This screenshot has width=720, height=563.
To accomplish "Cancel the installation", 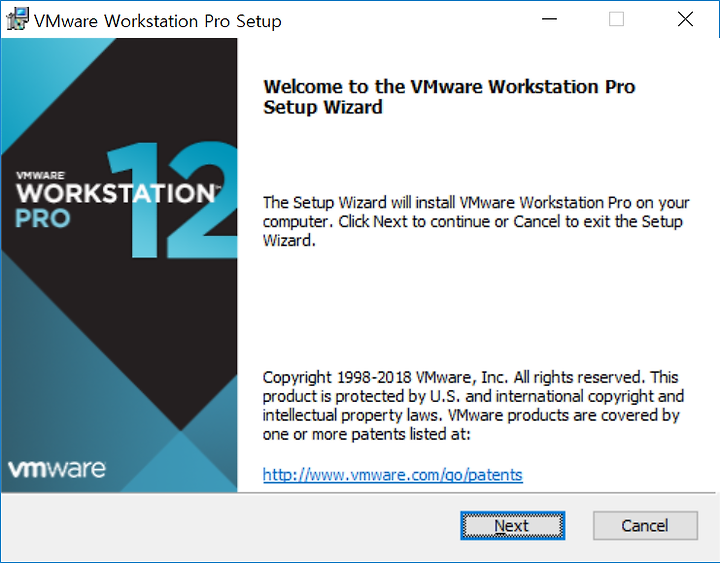I will [x=645, y=525].
